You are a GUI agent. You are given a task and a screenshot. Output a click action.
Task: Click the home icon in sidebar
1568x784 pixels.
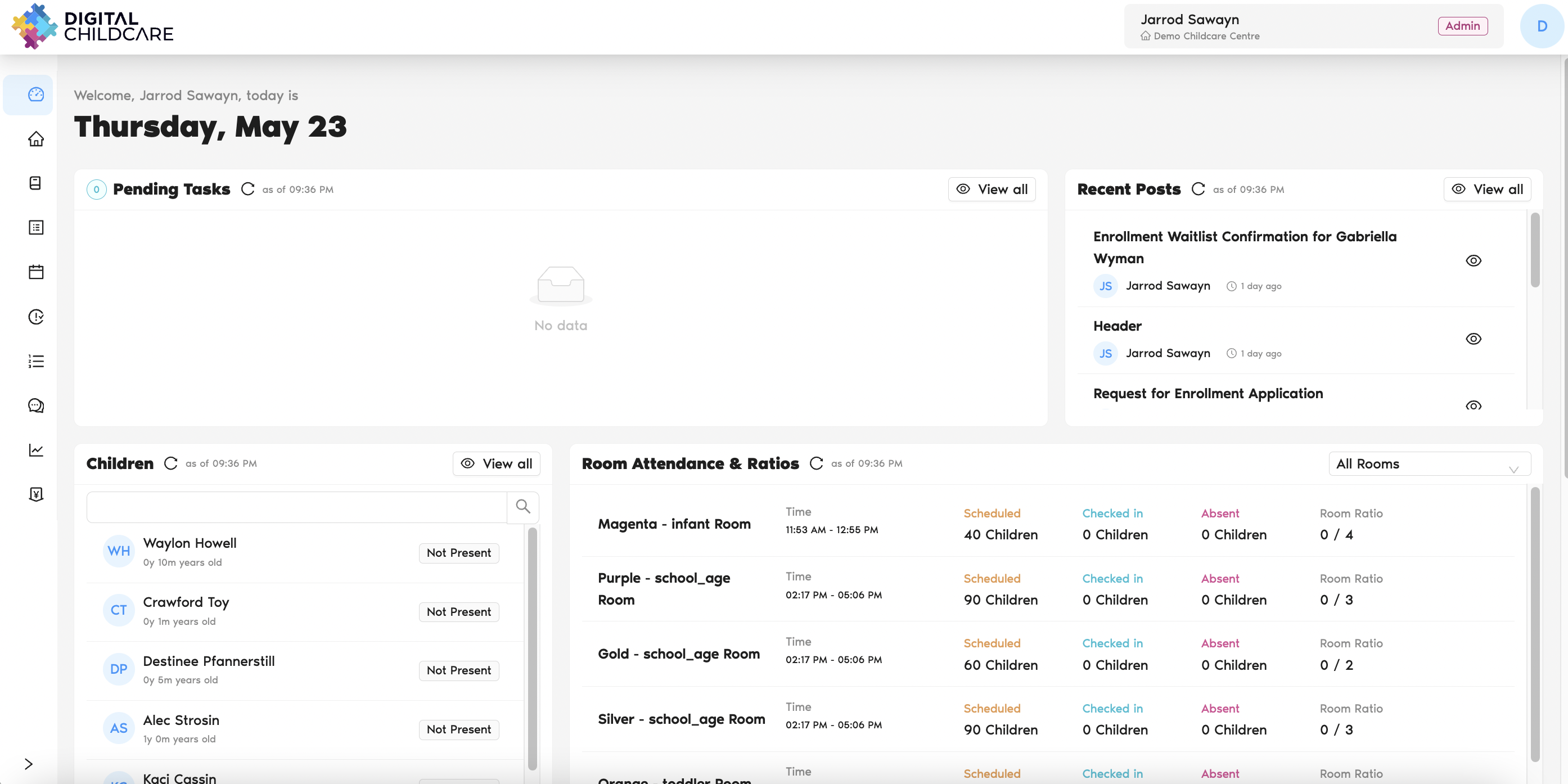click(x=36, y=139)
